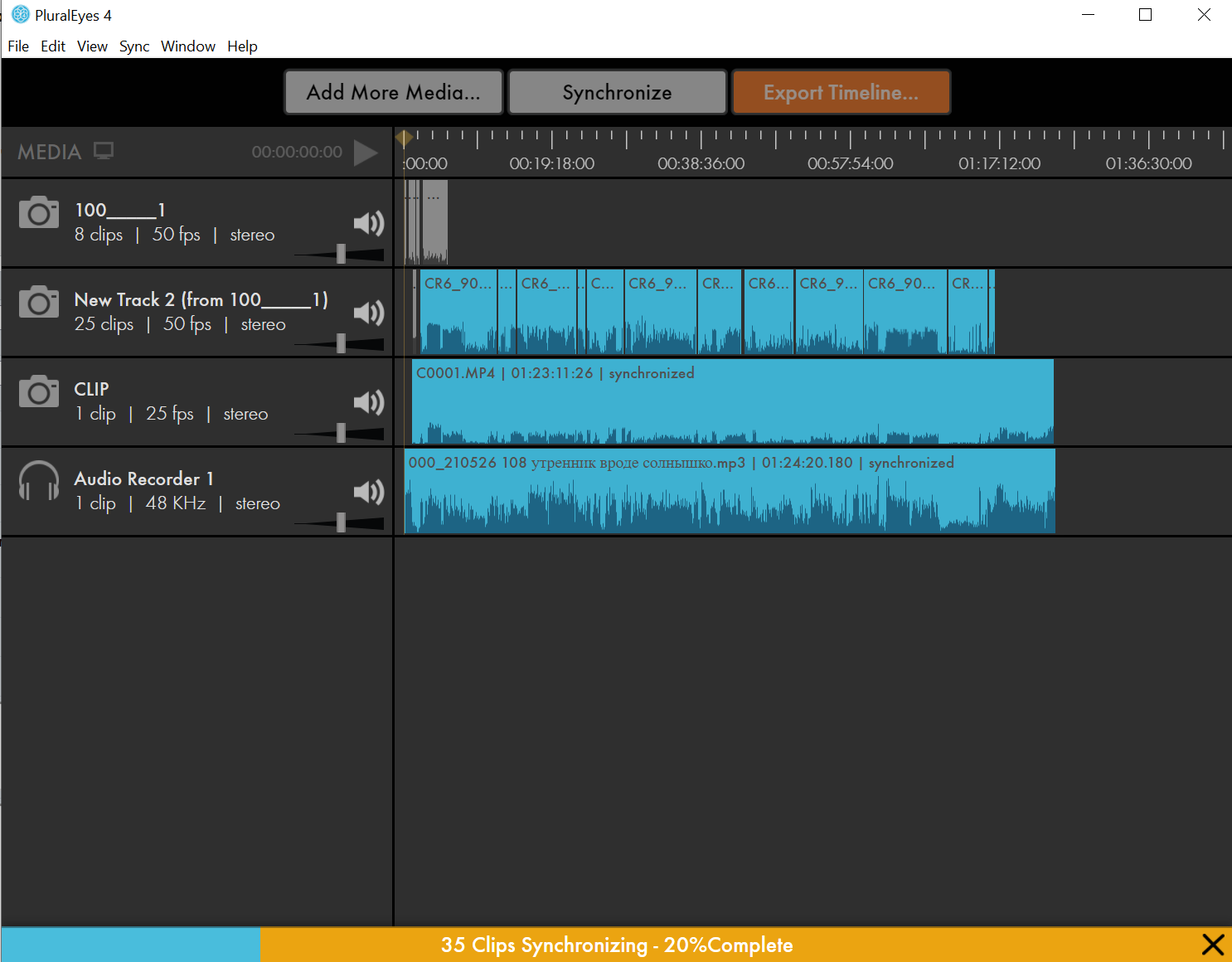The height and width of the screenshot is (962, 1232).
Task: Mute the New Track 2 speaker
Action: (368, 313)
